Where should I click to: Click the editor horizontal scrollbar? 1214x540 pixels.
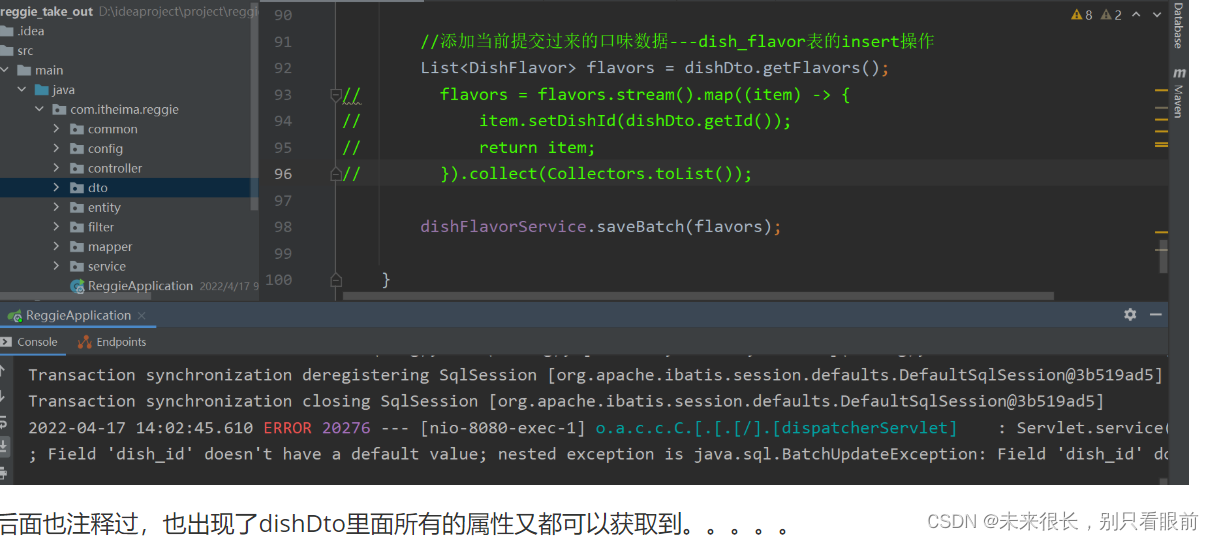698,296
